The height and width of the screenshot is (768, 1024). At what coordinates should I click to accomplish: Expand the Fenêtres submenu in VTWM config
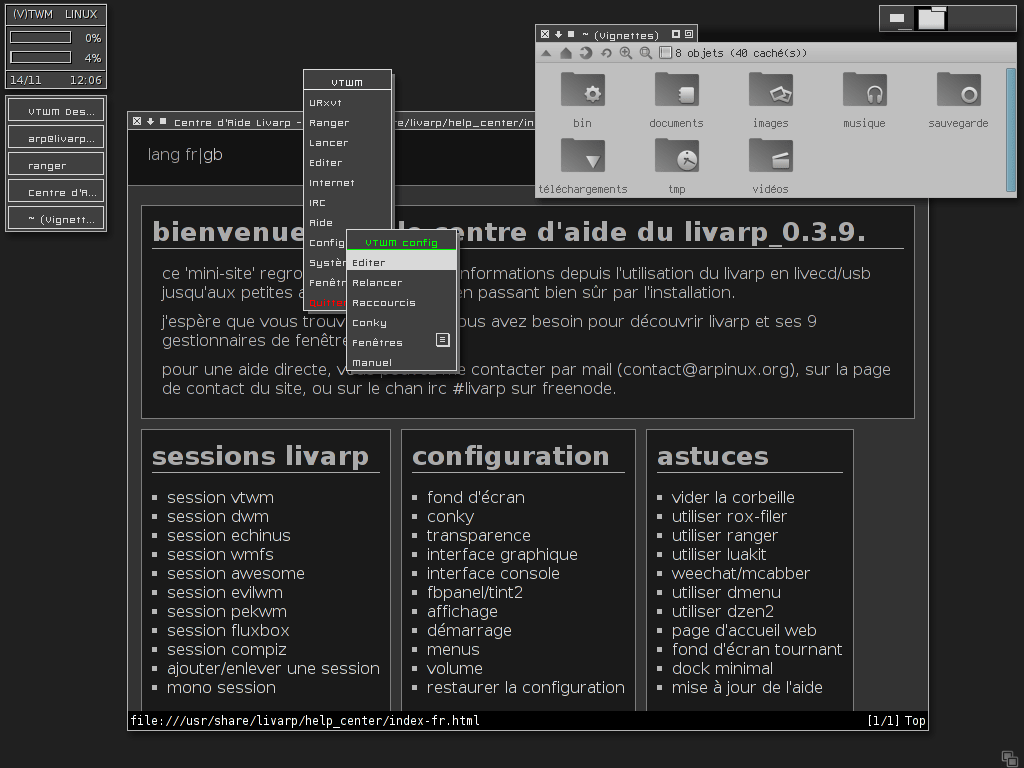[x=401, y=342]
